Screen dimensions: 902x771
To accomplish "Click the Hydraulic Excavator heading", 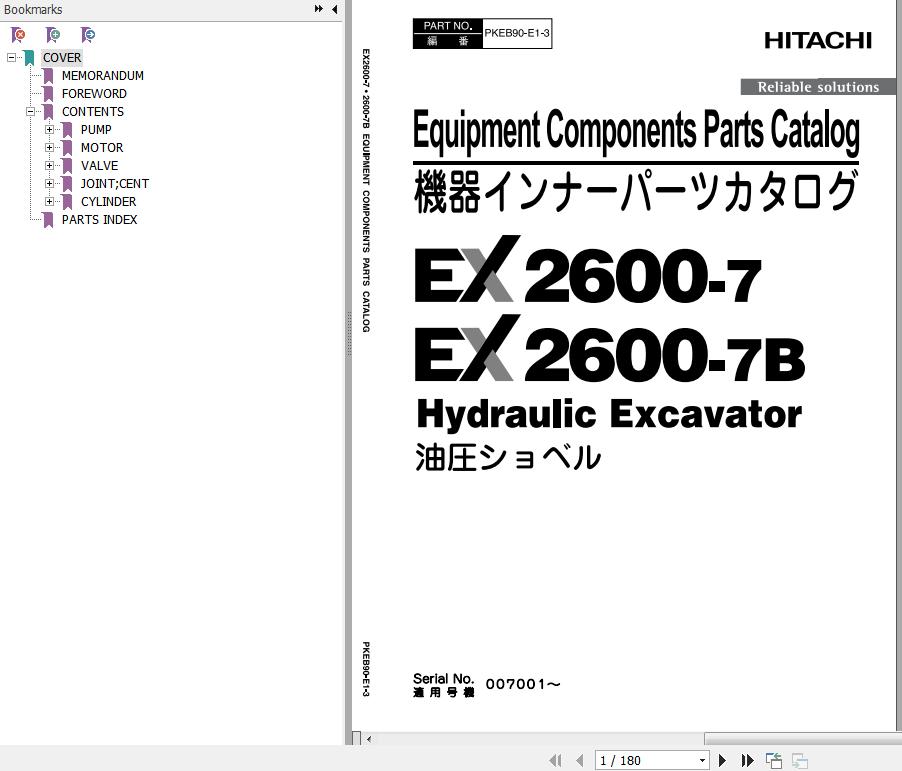I will click(x=609, y=414).
